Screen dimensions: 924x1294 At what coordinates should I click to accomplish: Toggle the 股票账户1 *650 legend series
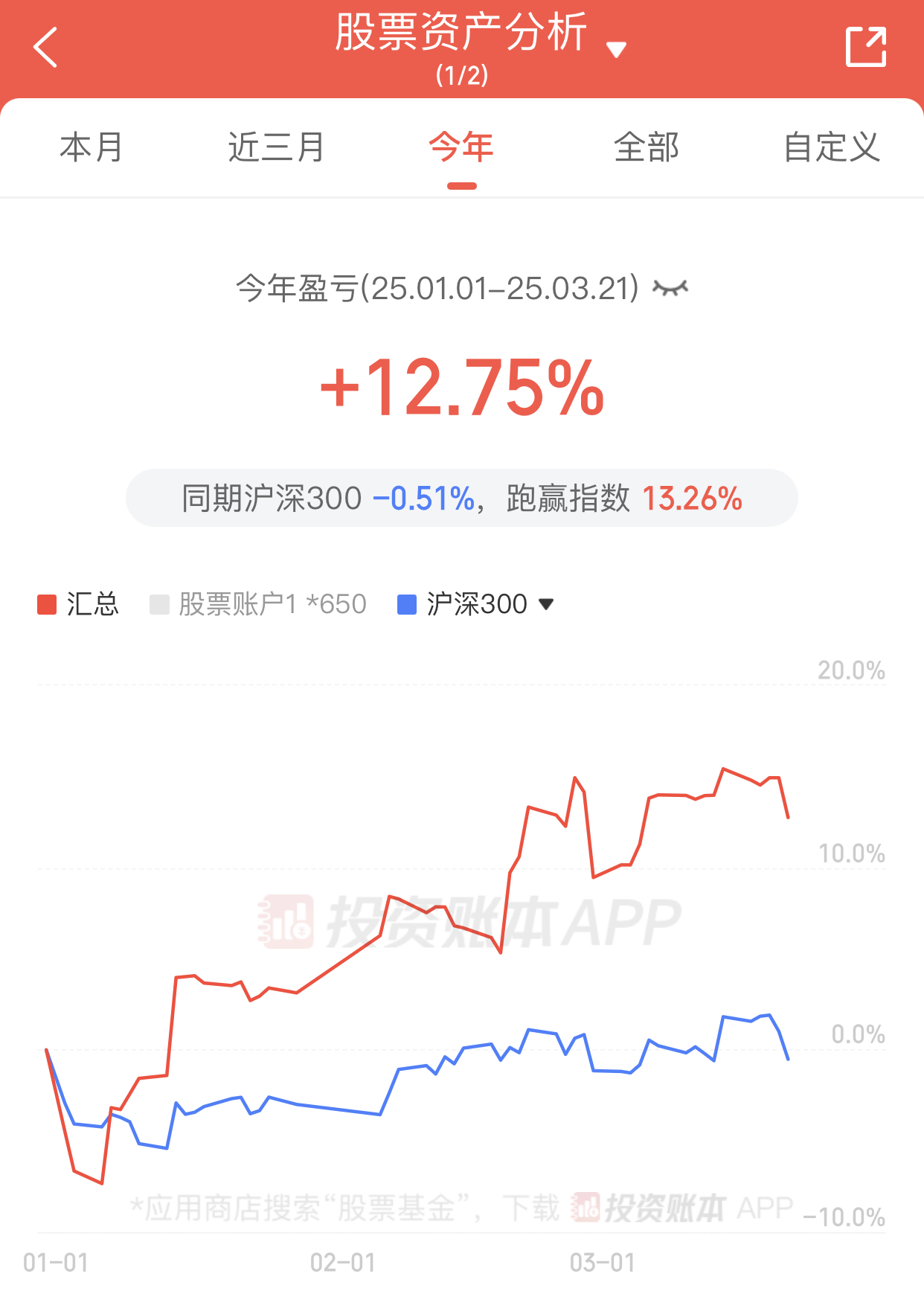tap(272, 604)
